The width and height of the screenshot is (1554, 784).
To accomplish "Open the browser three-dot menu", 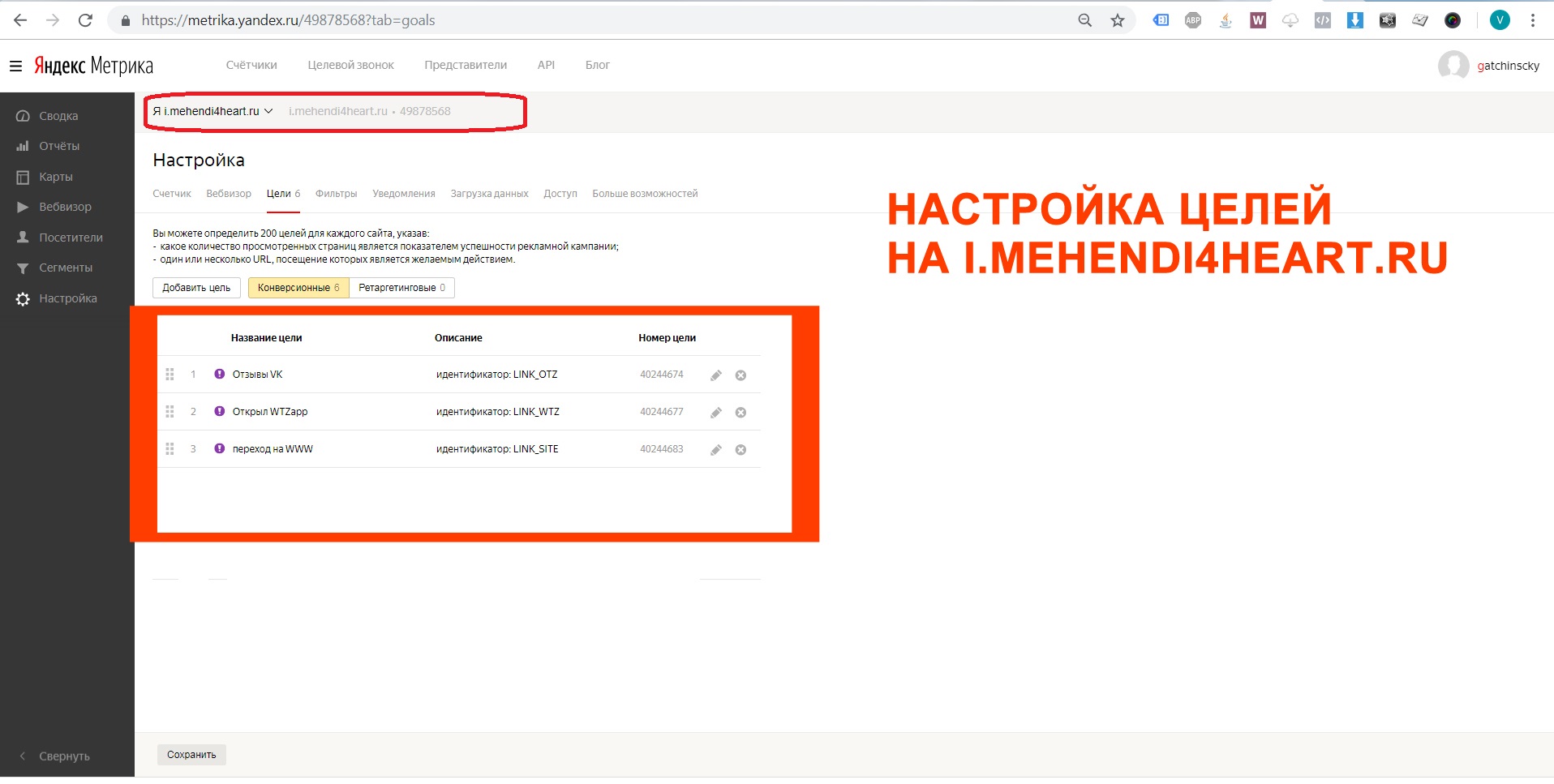I will pyautogui.click(x=1533, y=20).
